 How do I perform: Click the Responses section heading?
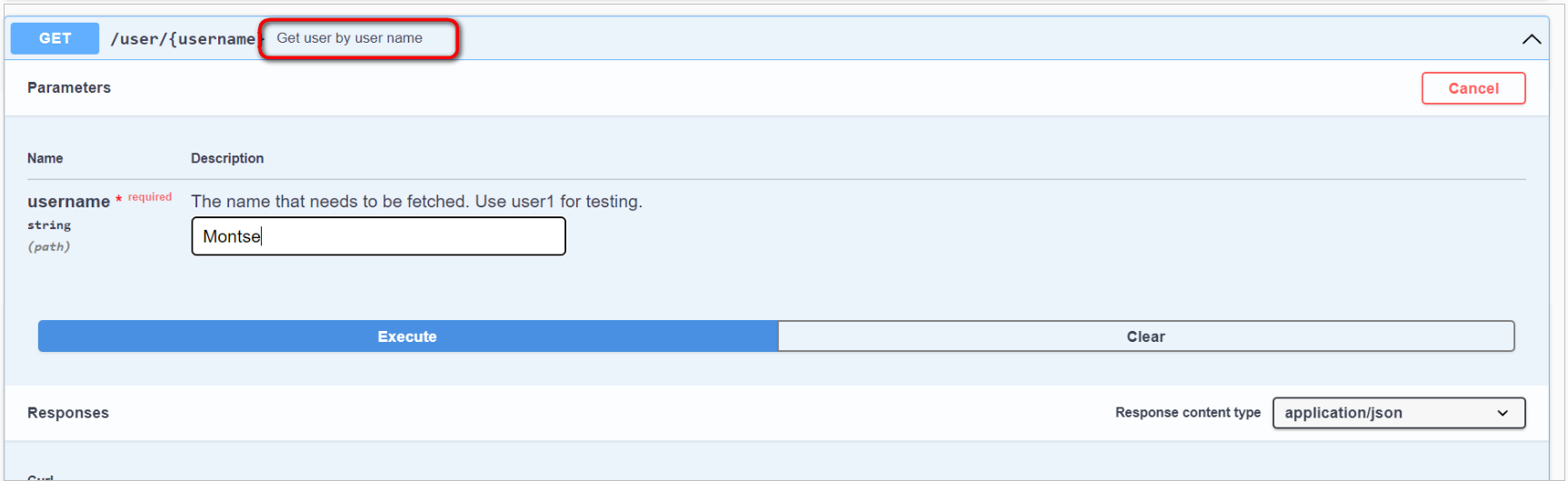68,413
